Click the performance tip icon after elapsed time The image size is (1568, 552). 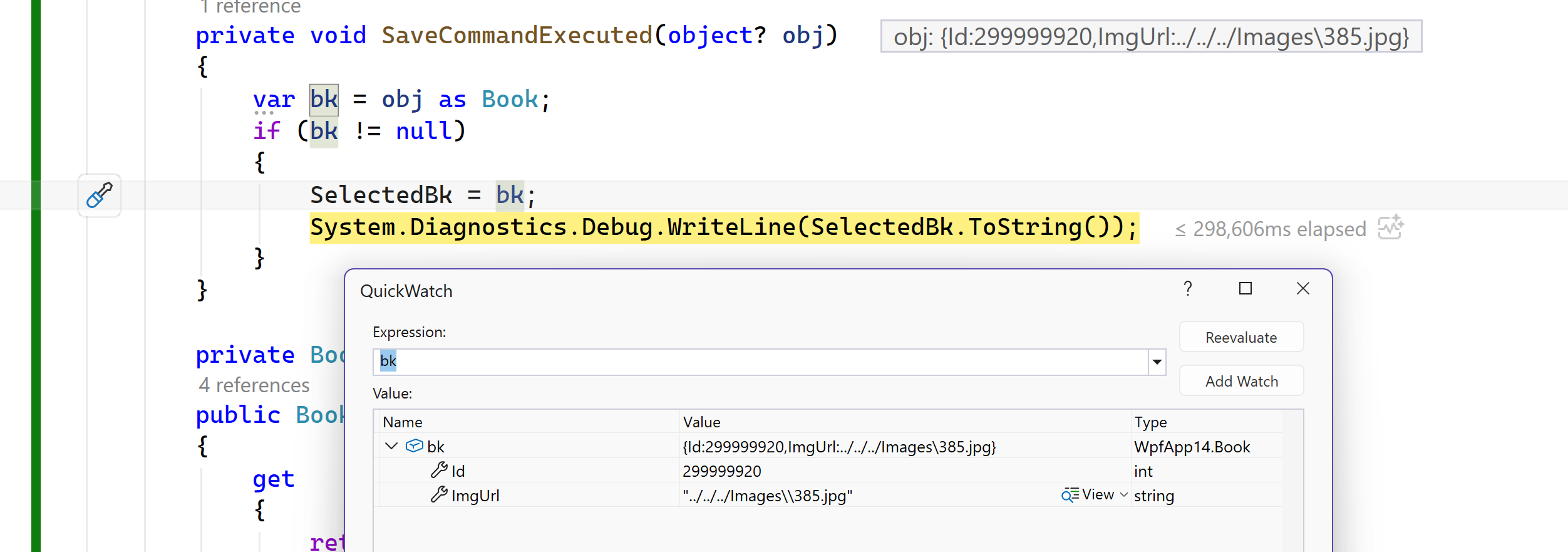pos(1391,228)
